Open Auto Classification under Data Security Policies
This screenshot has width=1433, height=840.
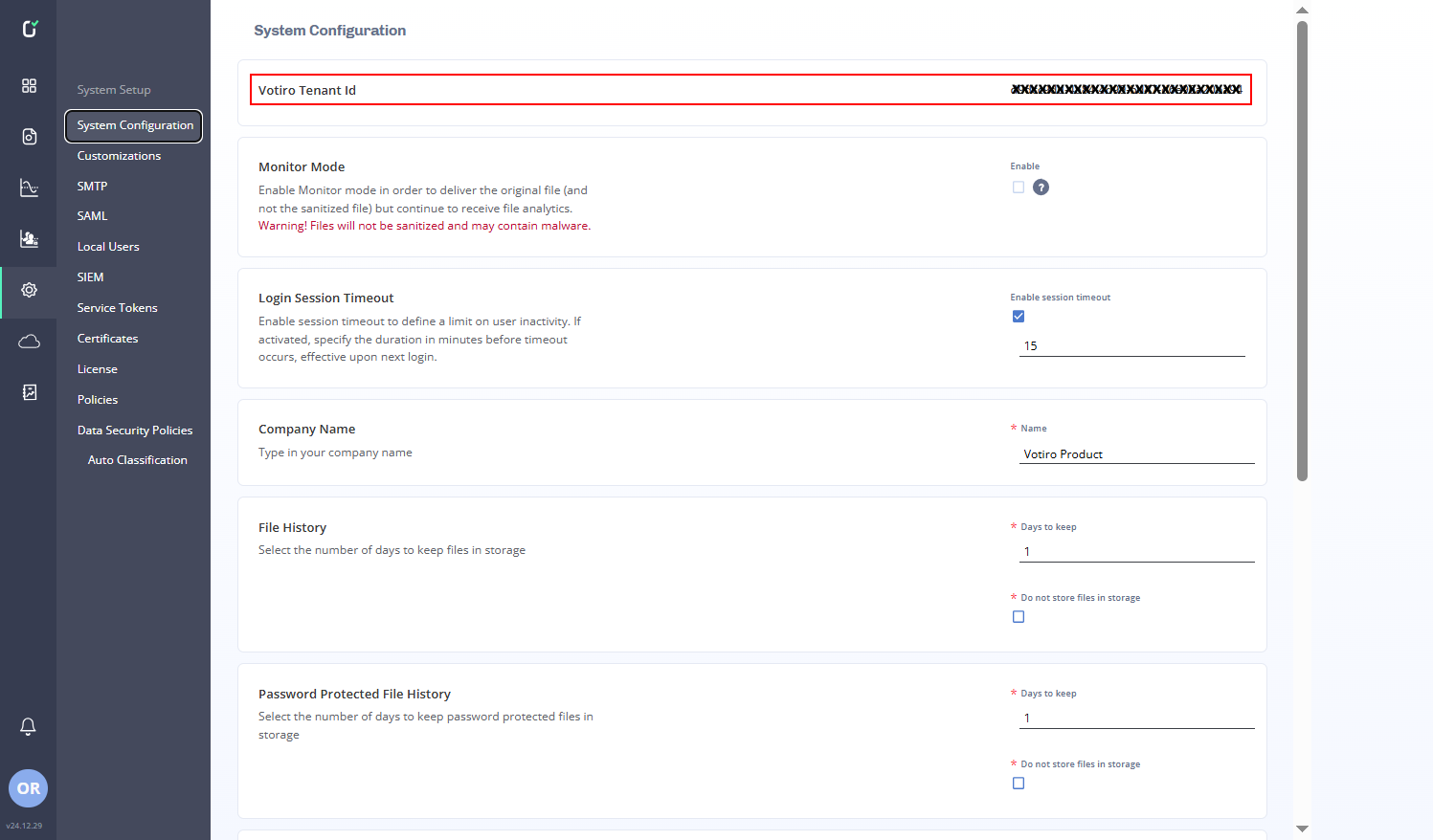[x=137, y=460]
